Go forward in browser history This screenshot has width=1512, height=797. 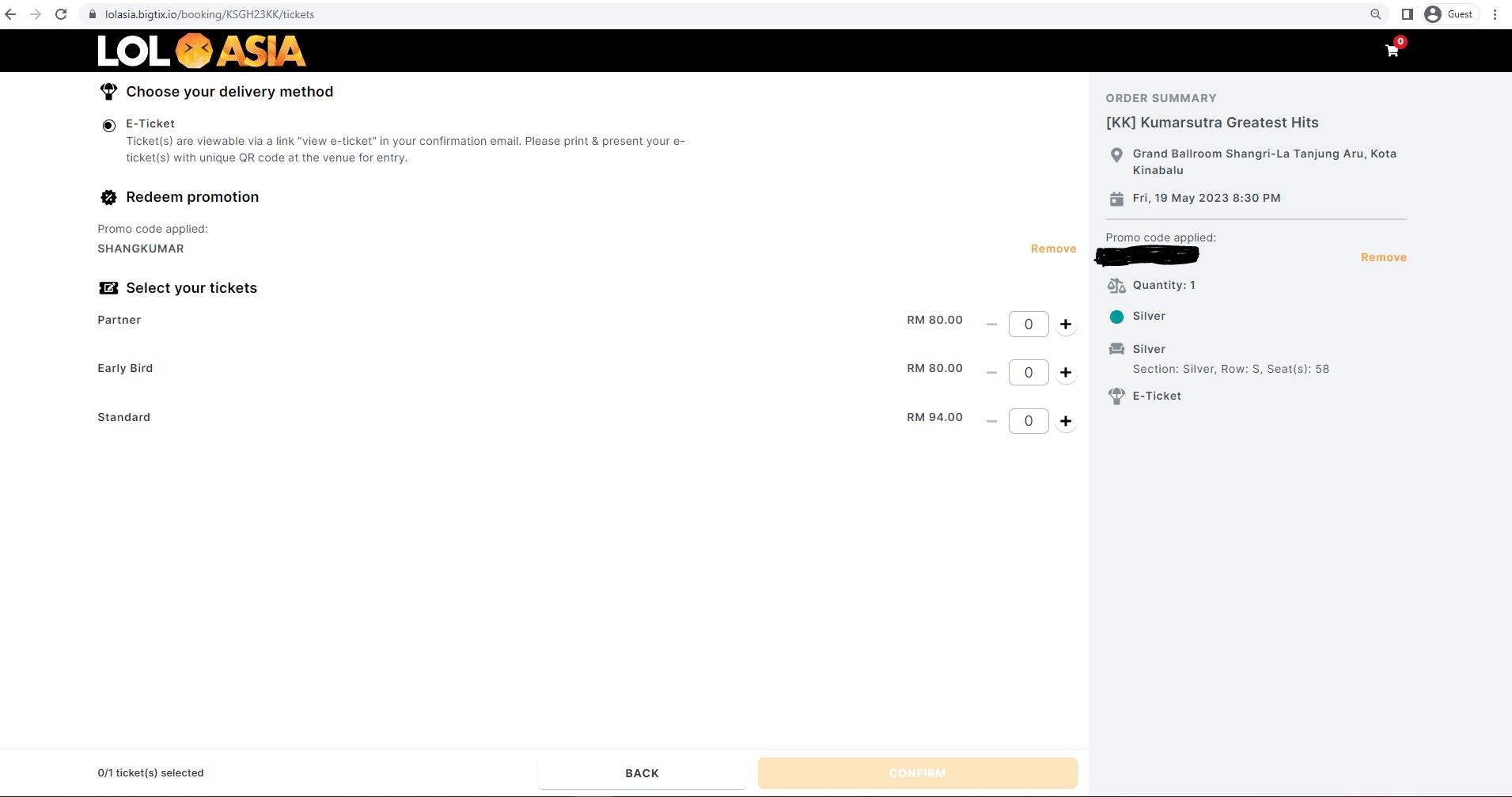(x=36, y=14)
